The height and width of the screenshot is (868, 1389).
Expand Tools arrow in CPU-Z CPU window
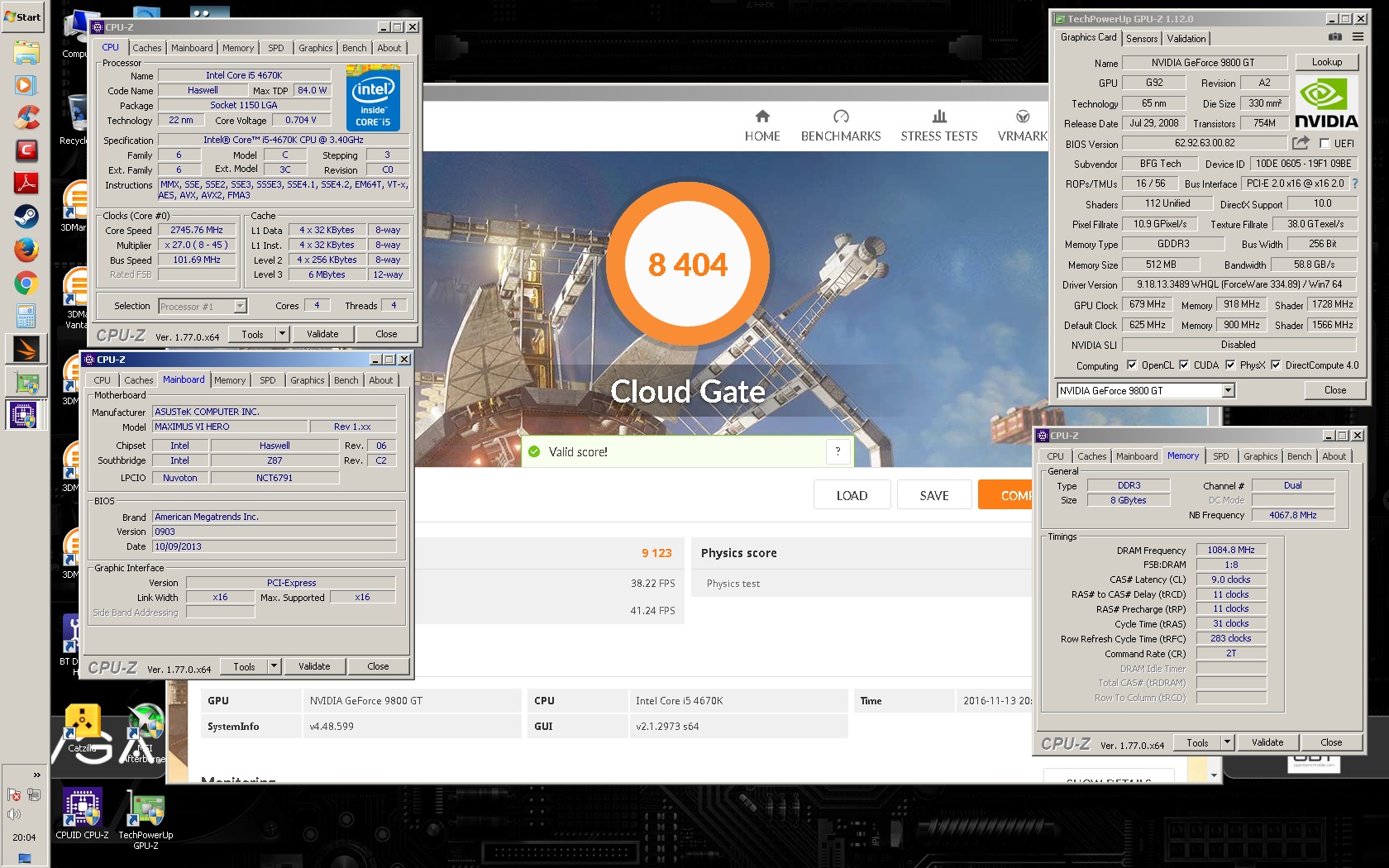[282, 334]
